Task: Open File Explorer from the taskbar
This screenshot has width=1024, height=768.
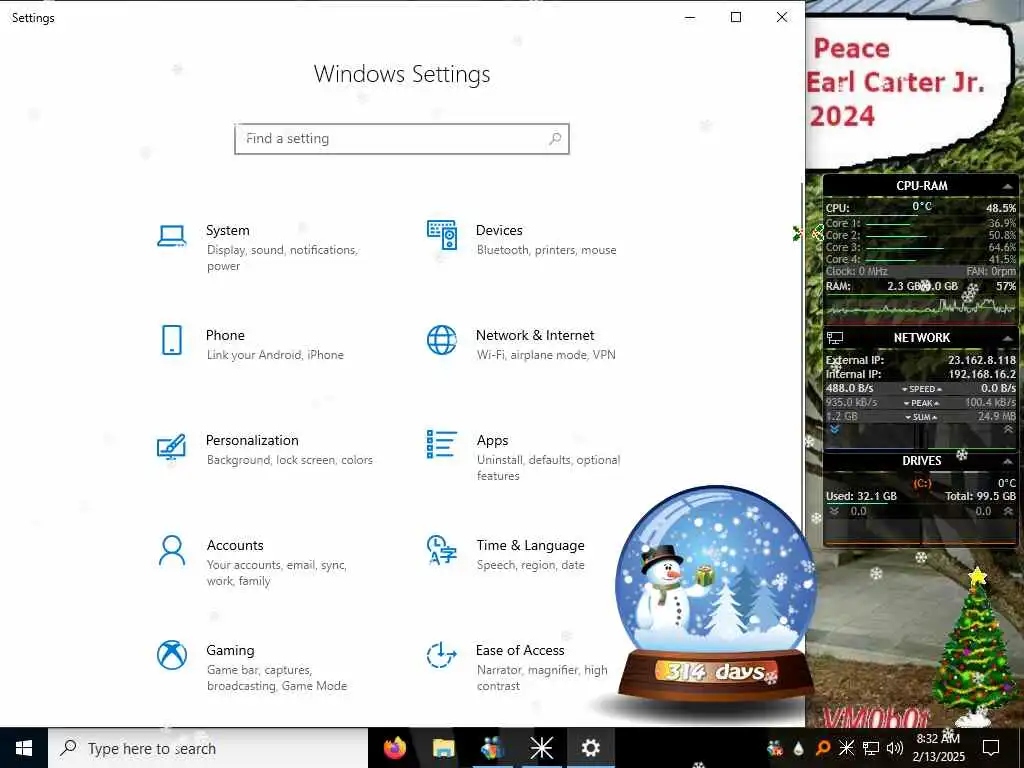Action: (443, 748)
